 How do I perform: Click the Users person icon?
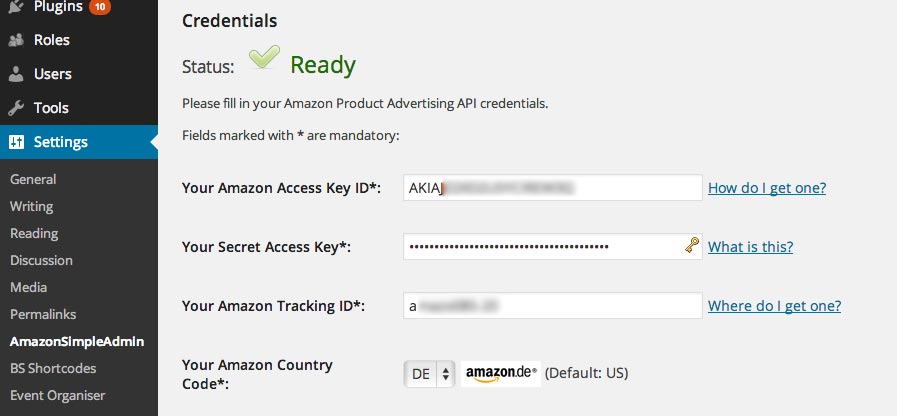(16, 74)
